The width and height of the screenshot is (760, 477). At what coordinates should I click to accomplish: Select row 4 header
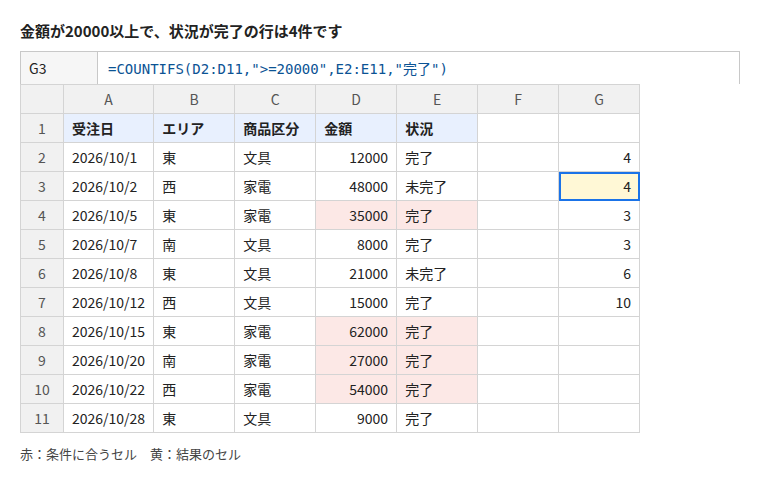tap(42, 215)
